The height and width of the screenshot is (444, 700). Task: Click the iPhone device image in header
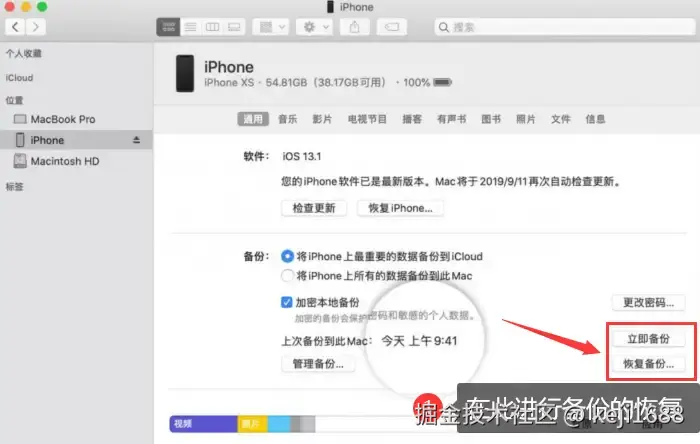[185, 74]
